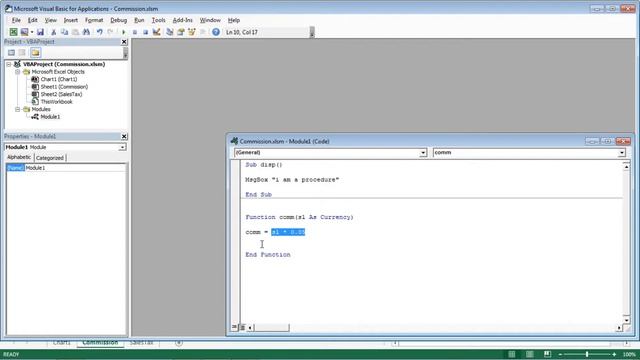Open the Insert menu

tap(71, 20)
